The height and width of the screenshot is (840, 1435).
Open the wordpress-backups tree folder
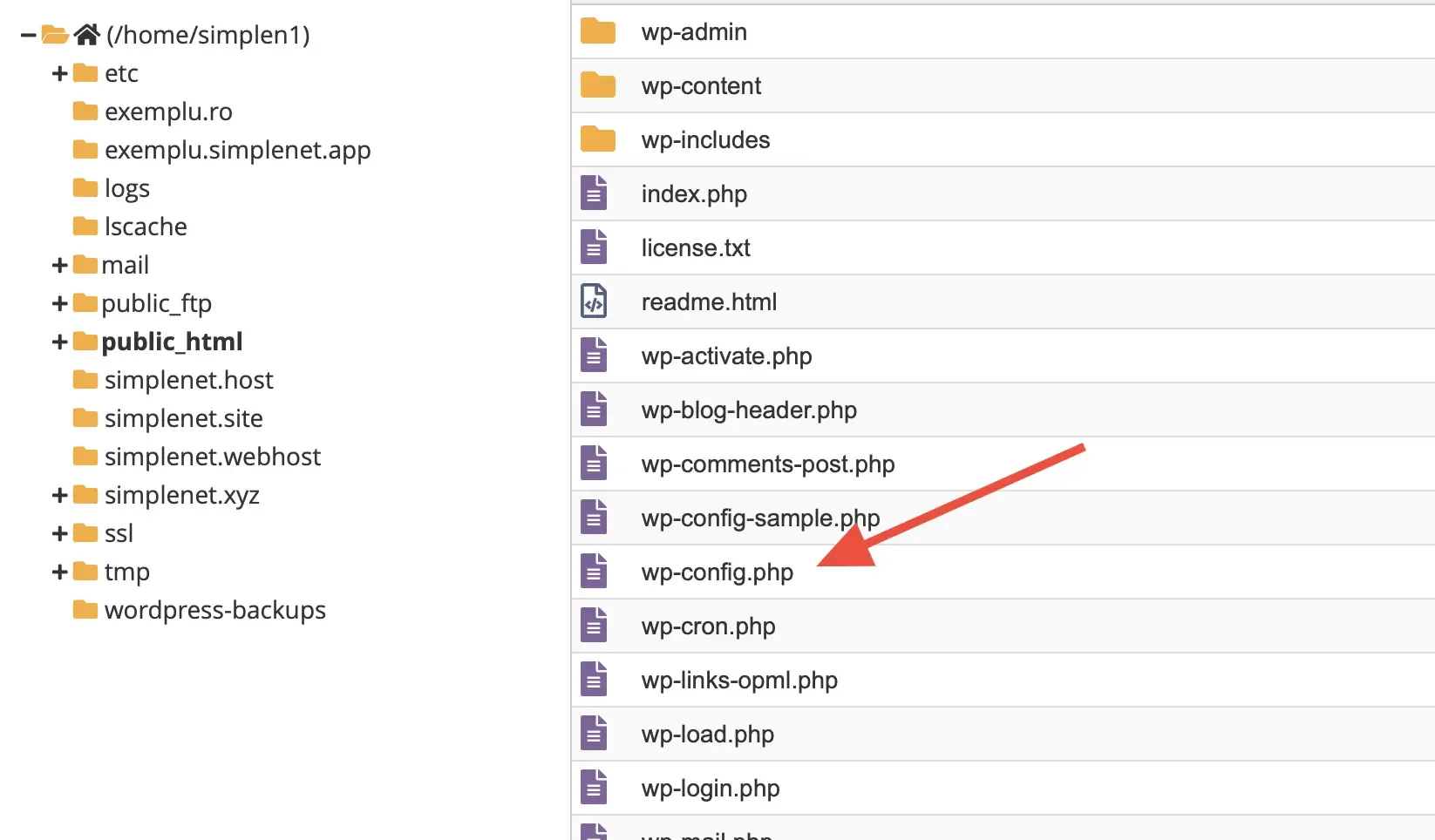[214, 610]
